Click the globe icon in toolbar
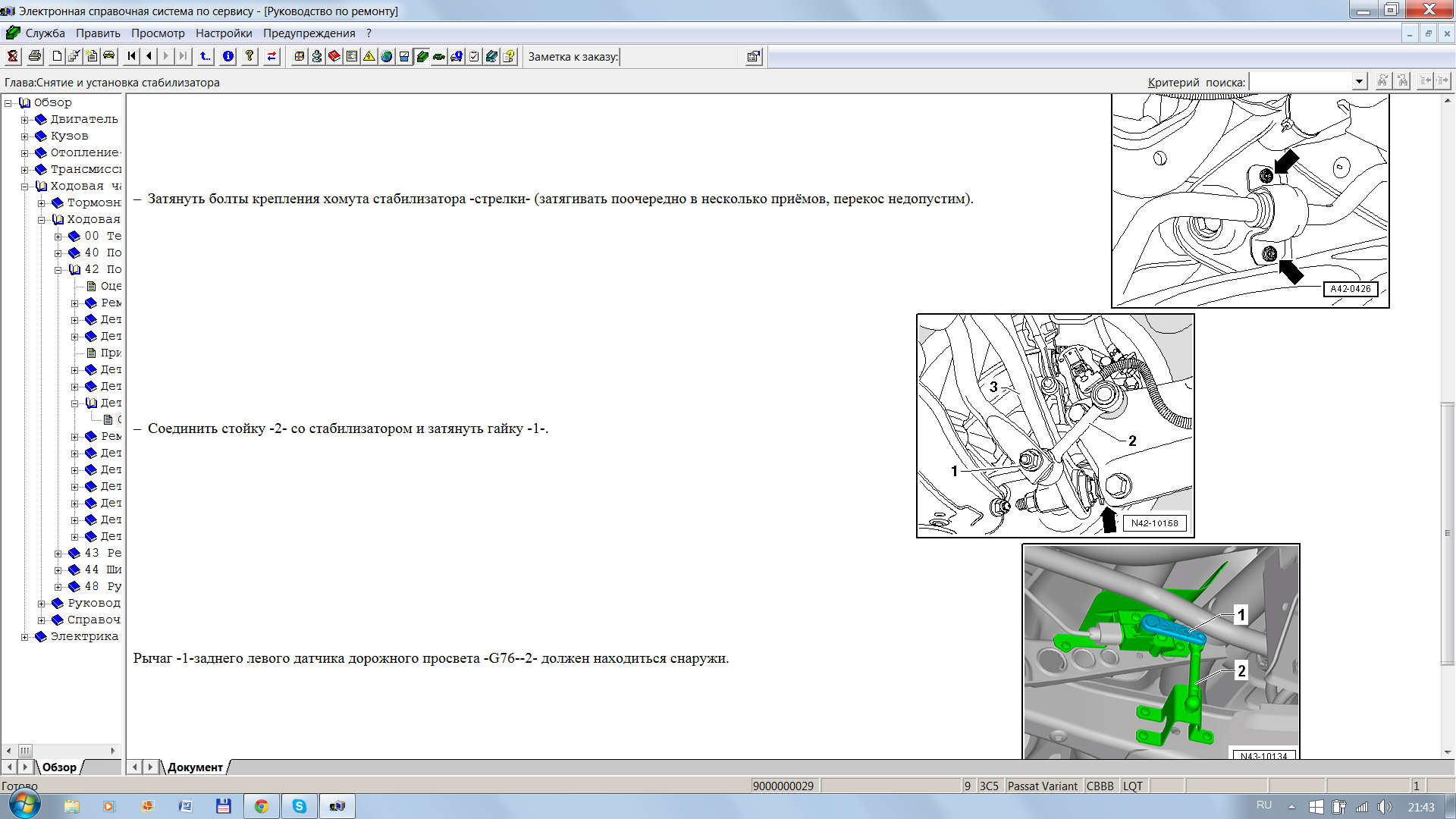This screenshot has width=1456, height=819. point(387,57)
